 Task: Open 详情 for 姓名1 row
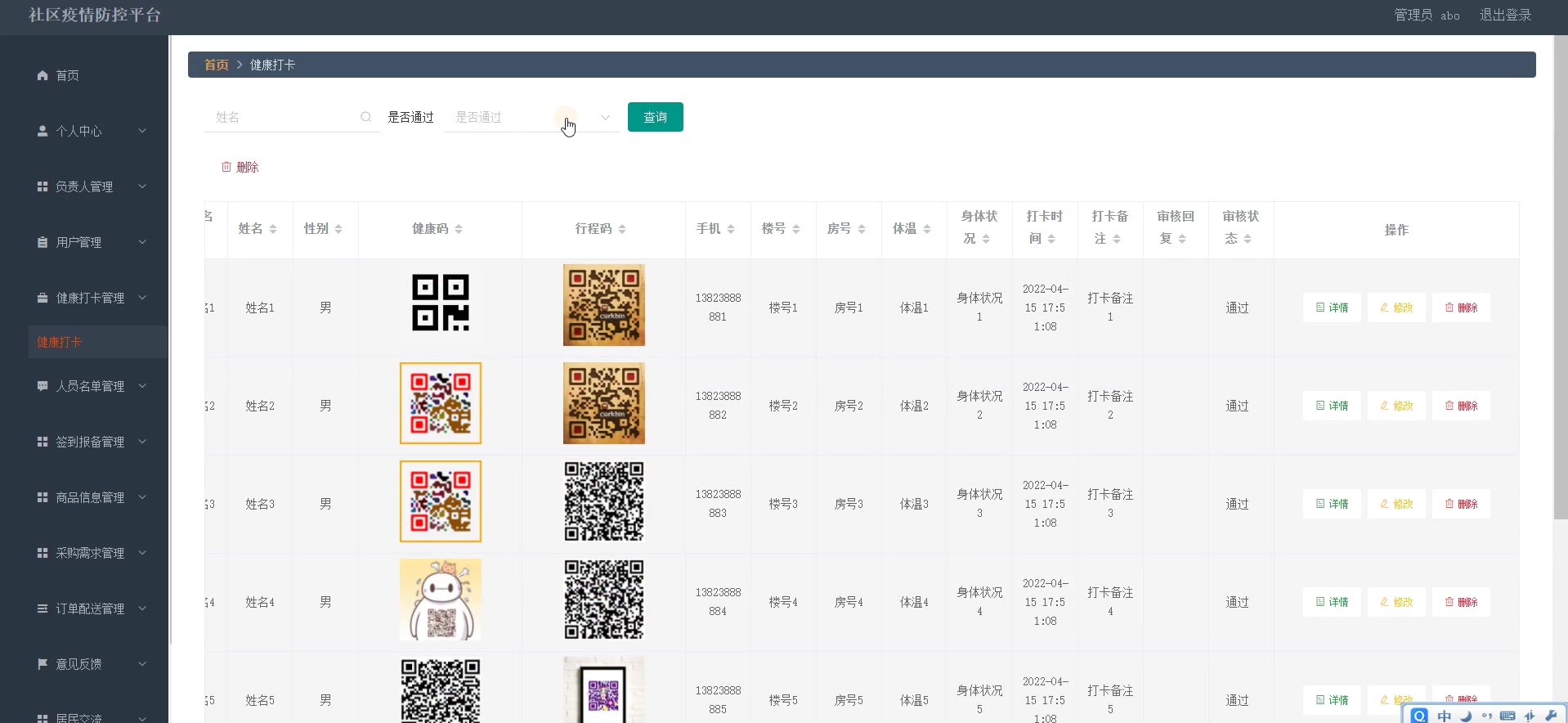1332,308
